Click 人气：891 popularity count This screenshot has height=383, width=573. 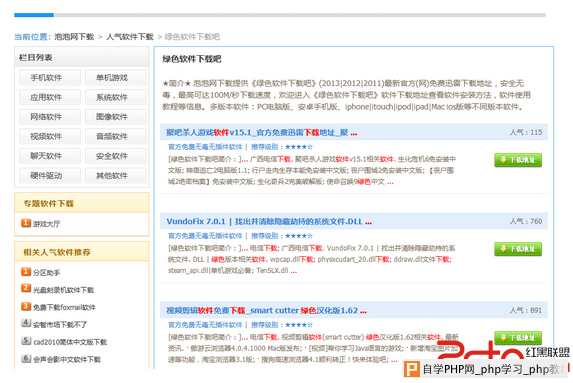tap(526, 311)
